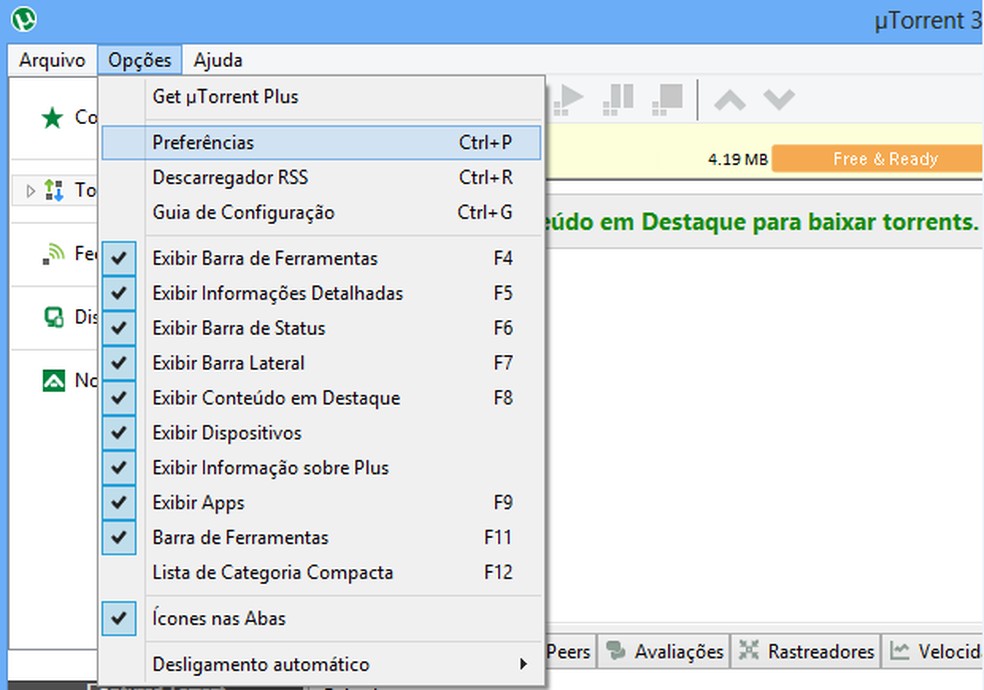Click the µTorrent logo in the title bar
The height and width of the screenshot is (690, 984).
[x=22, y=19]
